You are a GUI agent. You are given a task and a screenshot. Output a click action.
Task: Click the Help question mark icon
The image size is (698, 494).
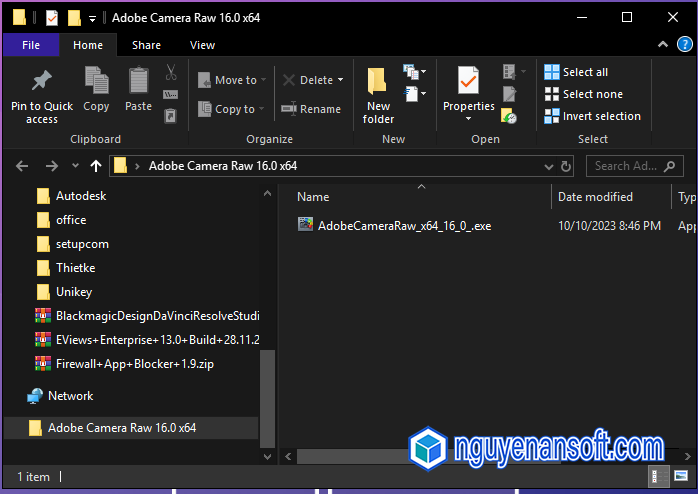tap(685, 44)
